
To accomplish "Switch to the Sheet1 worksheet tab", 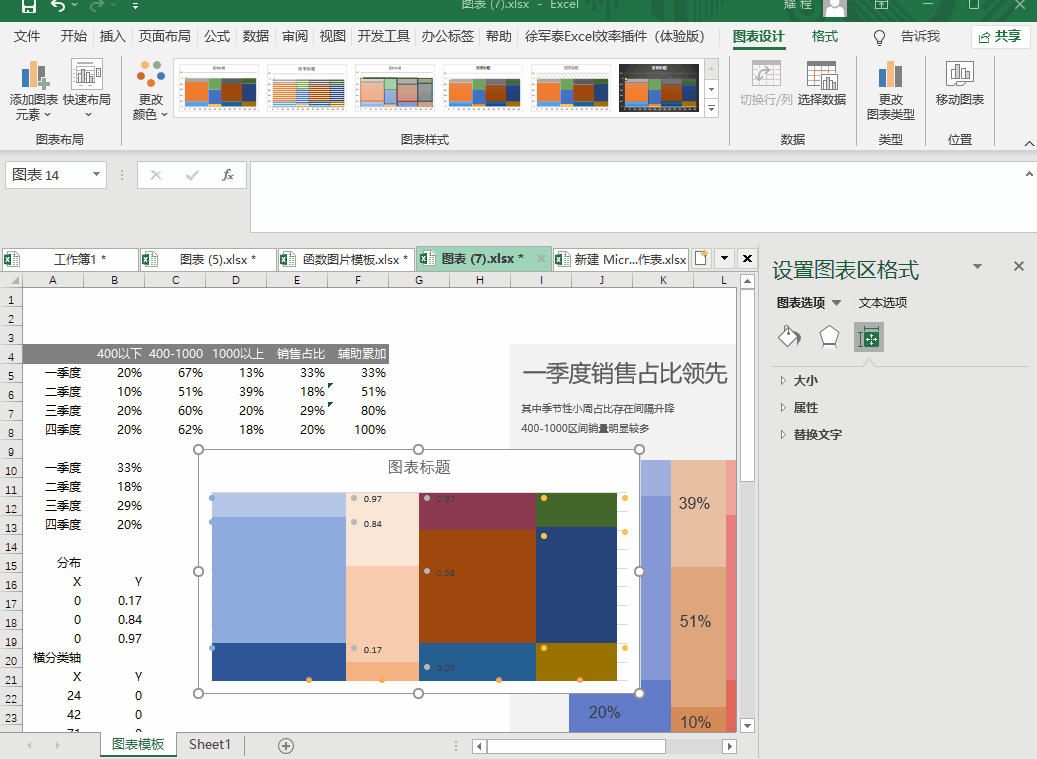I will 210,745.
